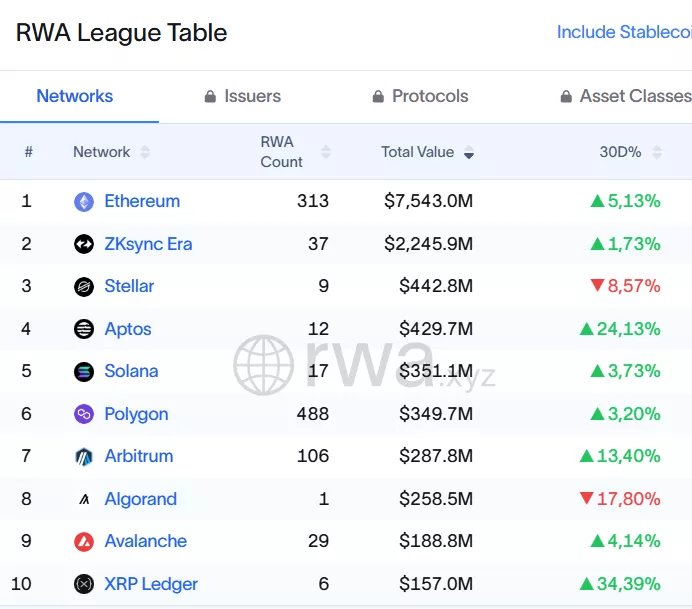
Task: Sort by RWA Count column arrows
Action: [325, 152]
